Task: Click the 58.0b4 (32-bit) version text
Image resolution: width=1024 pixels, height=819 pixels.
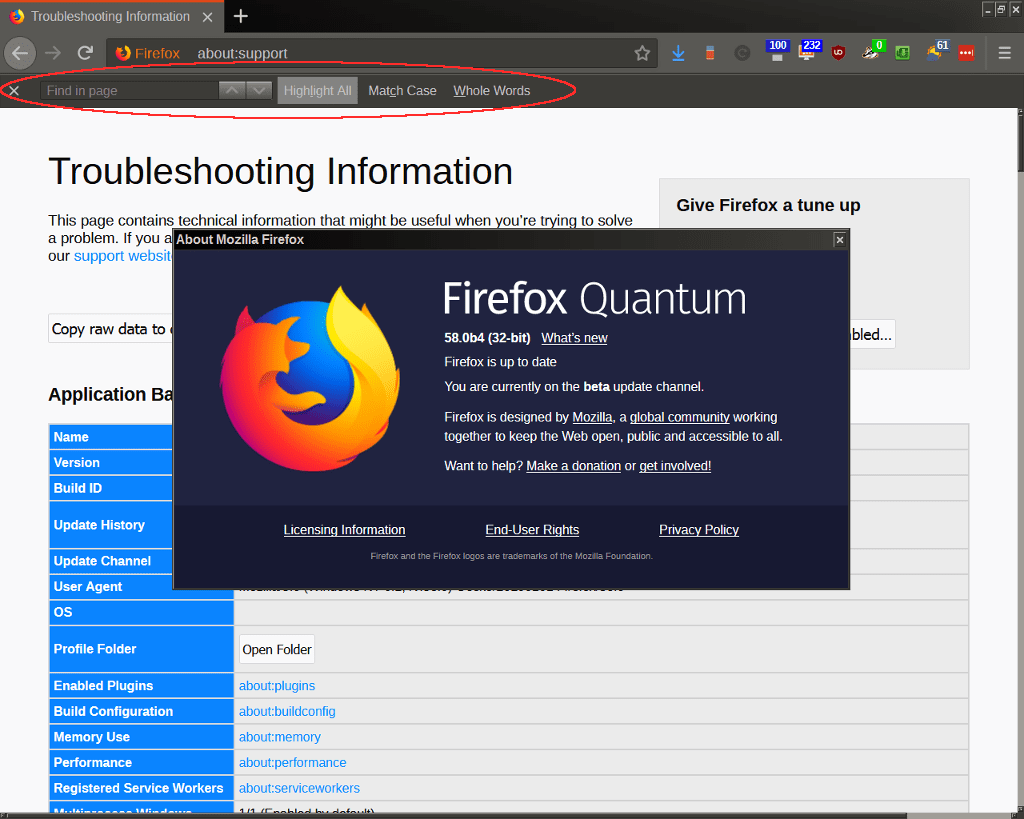Action: point(487,338)
